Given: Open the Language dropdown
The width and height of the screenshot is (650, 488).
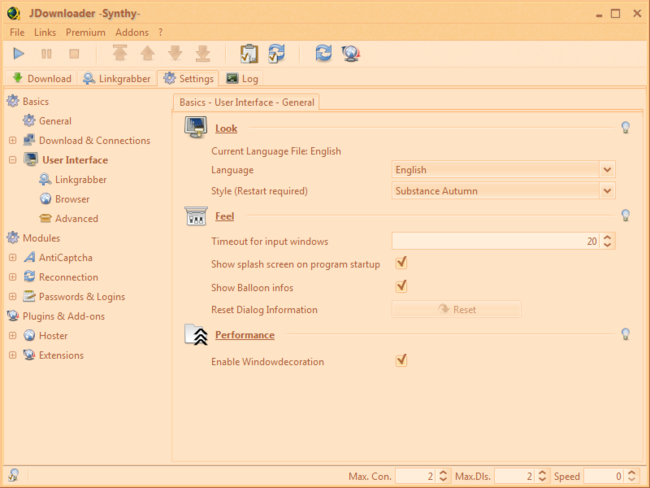Looking at the screenshot, I should (503, 170).
